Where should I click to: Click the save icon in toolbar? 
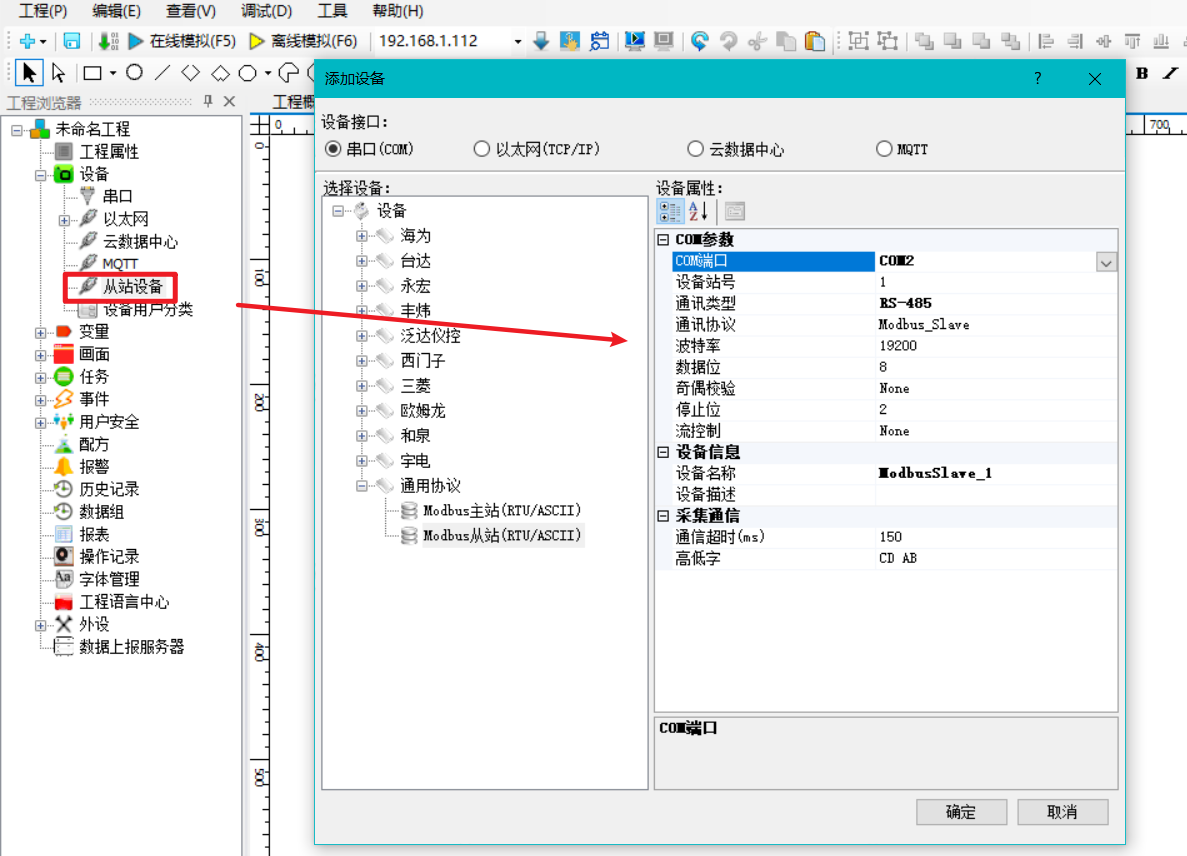point(72,41)
